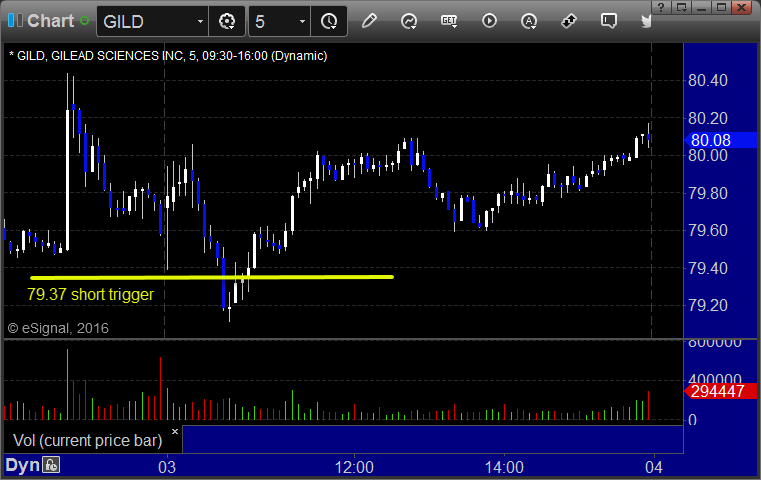Click the Chart window title text
761x480 pixels.
tap(50, 21)
